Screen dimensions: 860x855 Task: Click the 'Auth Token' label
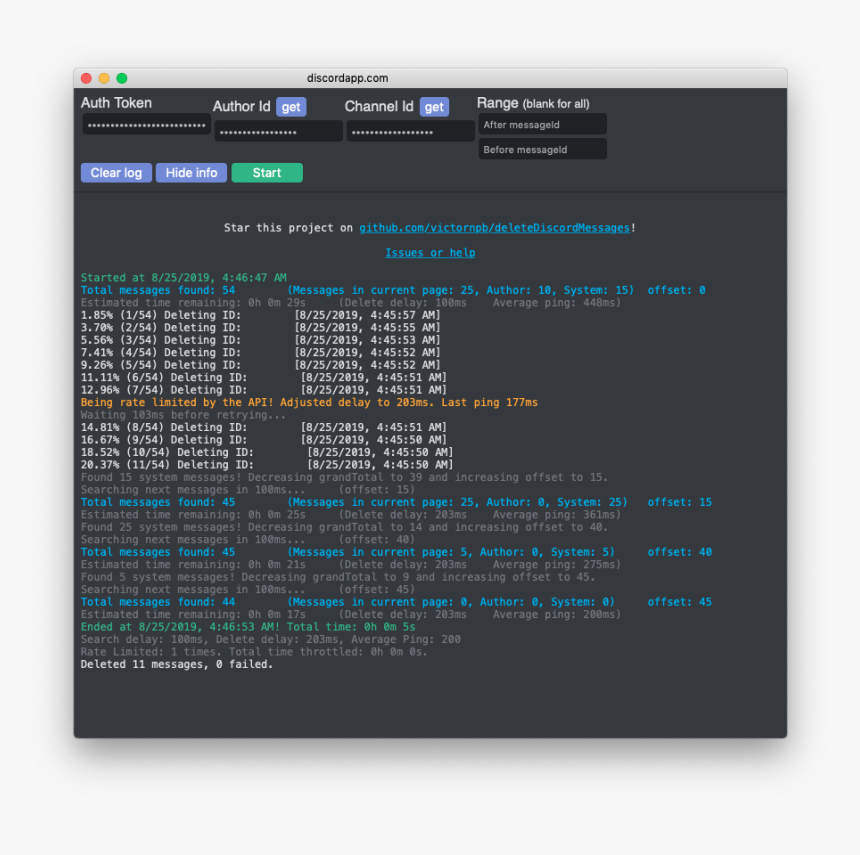point(116,103)
